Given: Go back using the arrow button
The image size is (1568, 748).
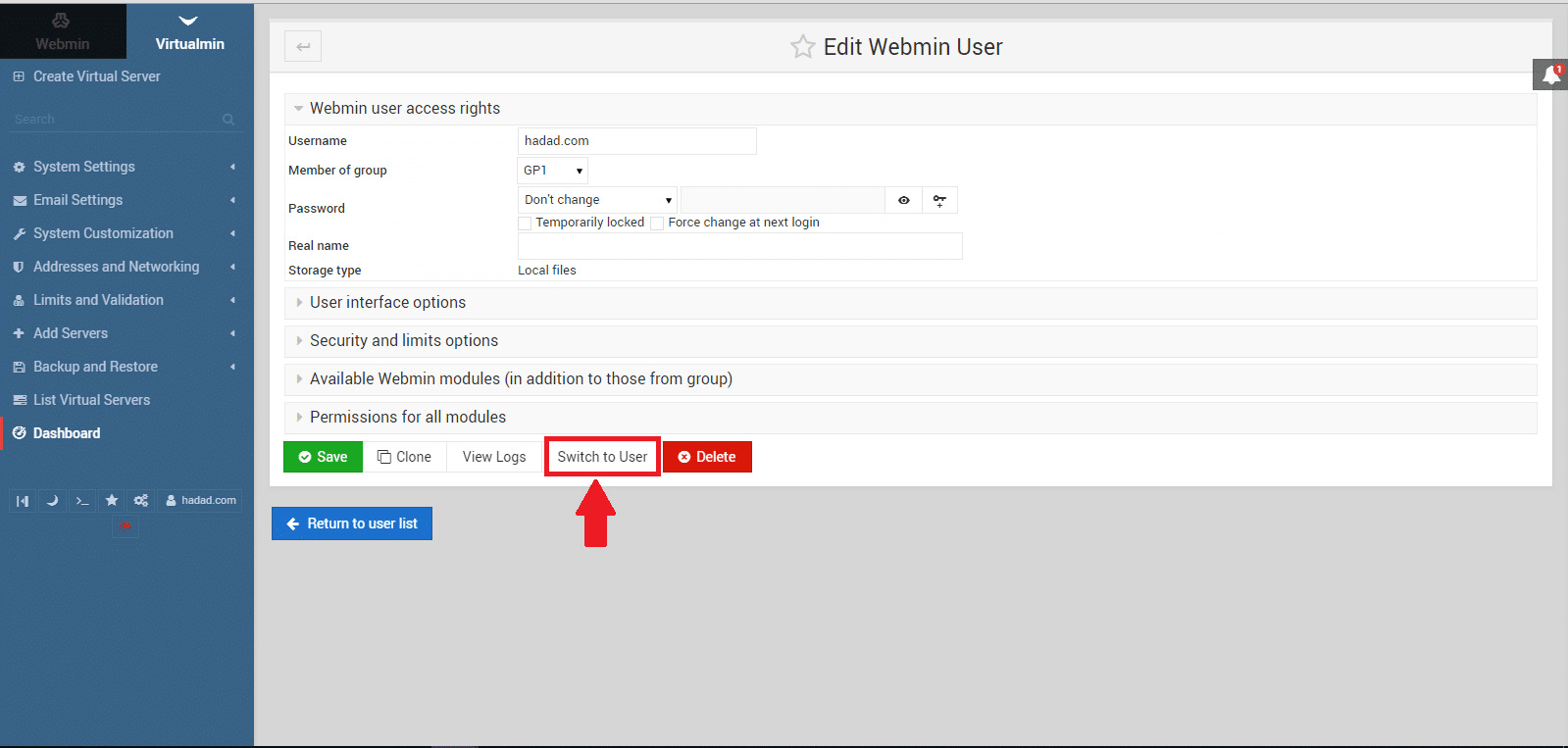Looking at the screenshot, I should 303,46.
